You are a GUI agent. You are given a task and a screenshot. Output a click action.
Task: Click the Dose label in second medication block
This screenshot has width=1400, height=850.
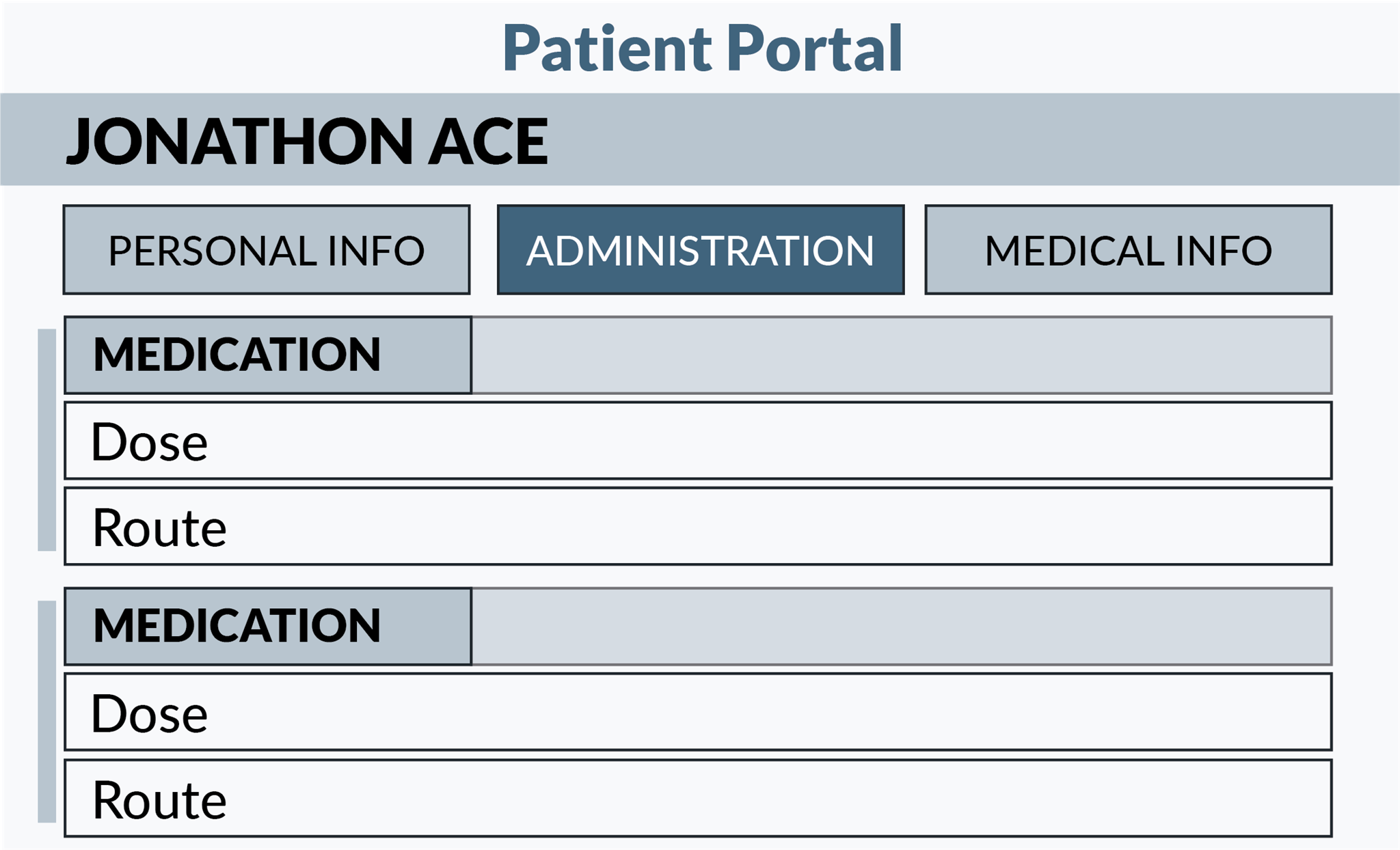150,713
